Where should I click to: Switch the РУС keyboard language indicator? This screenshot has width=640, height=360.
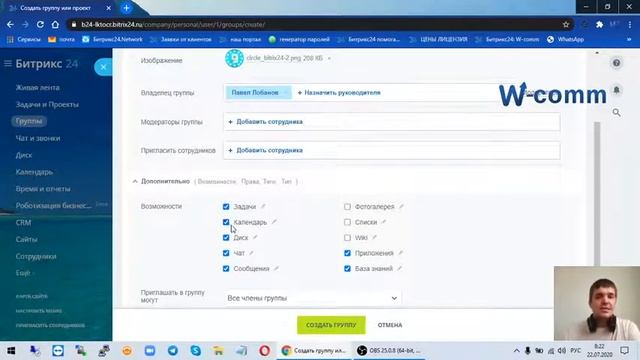pyautogui.click(x=576, y=351)
